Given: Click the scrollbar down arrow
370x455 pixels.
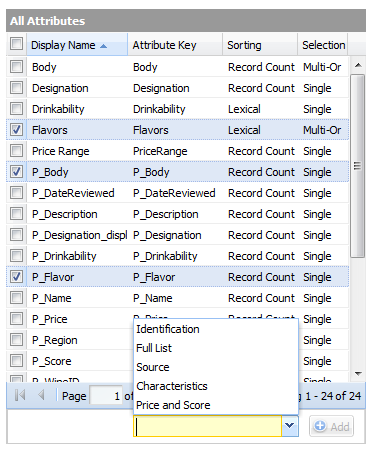Looking at the screenshot, I should tap(358, 374).
